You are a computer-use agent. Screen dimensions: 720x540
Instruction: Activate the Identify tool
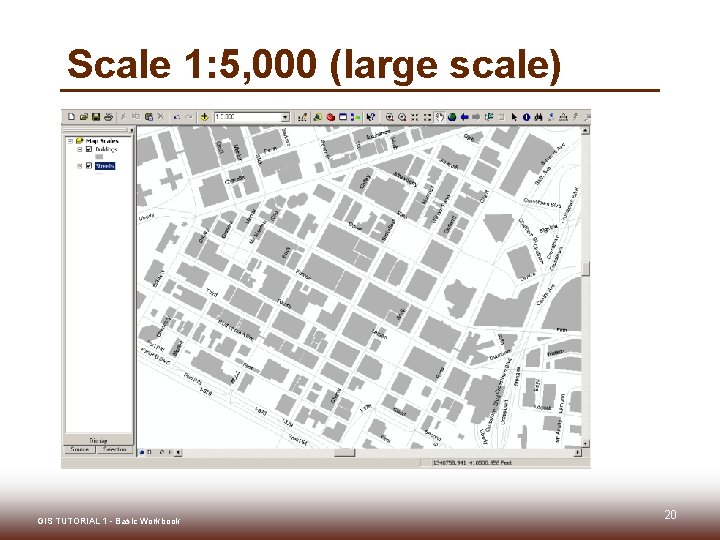526,117
